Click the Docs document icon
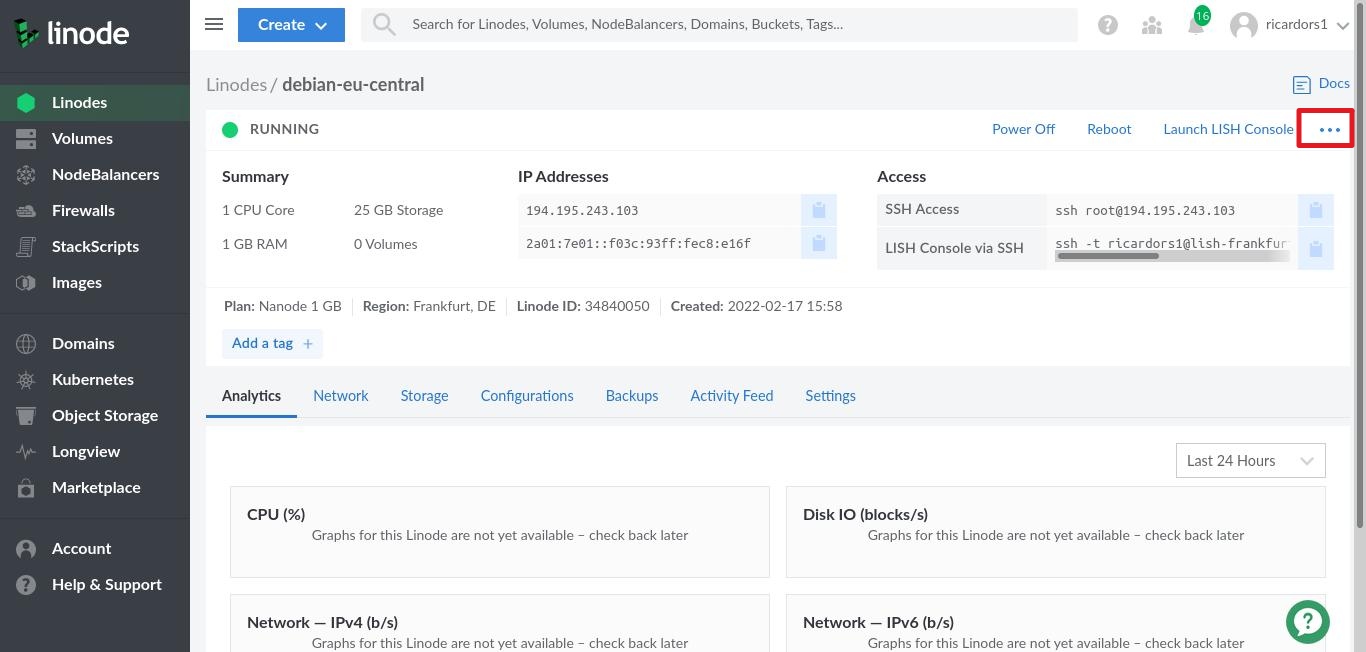1366x652 pixels. click(1302, 85)
